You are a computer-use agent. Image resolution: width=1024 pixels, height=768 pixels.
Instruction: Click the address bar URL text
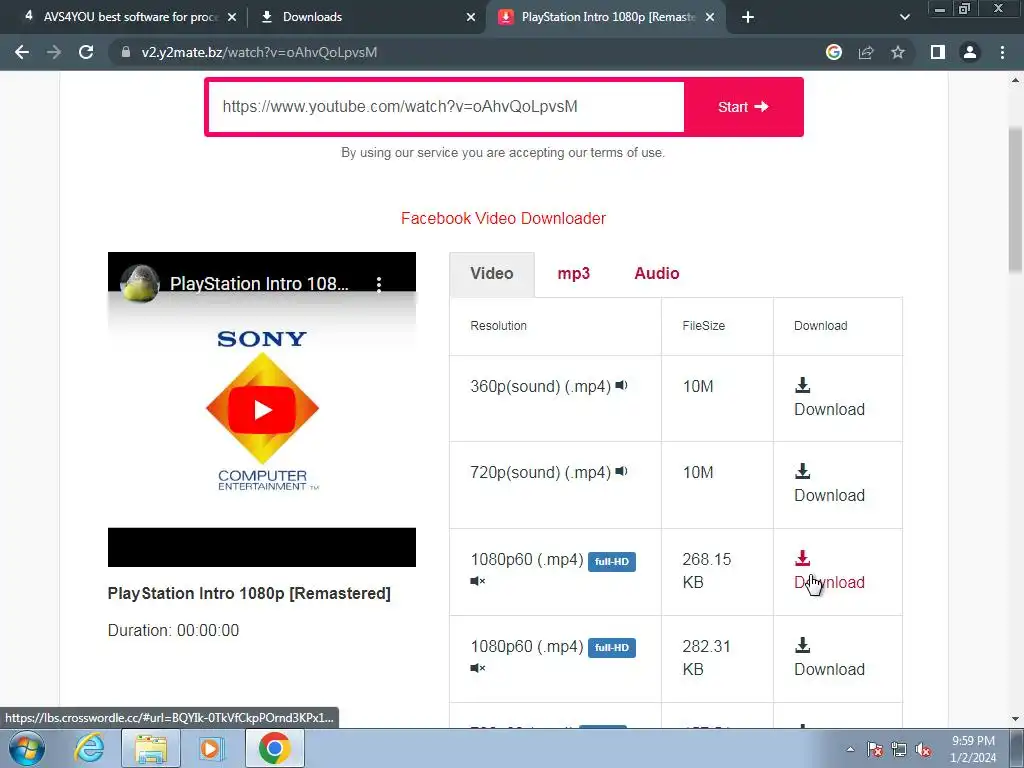[259, 52]
